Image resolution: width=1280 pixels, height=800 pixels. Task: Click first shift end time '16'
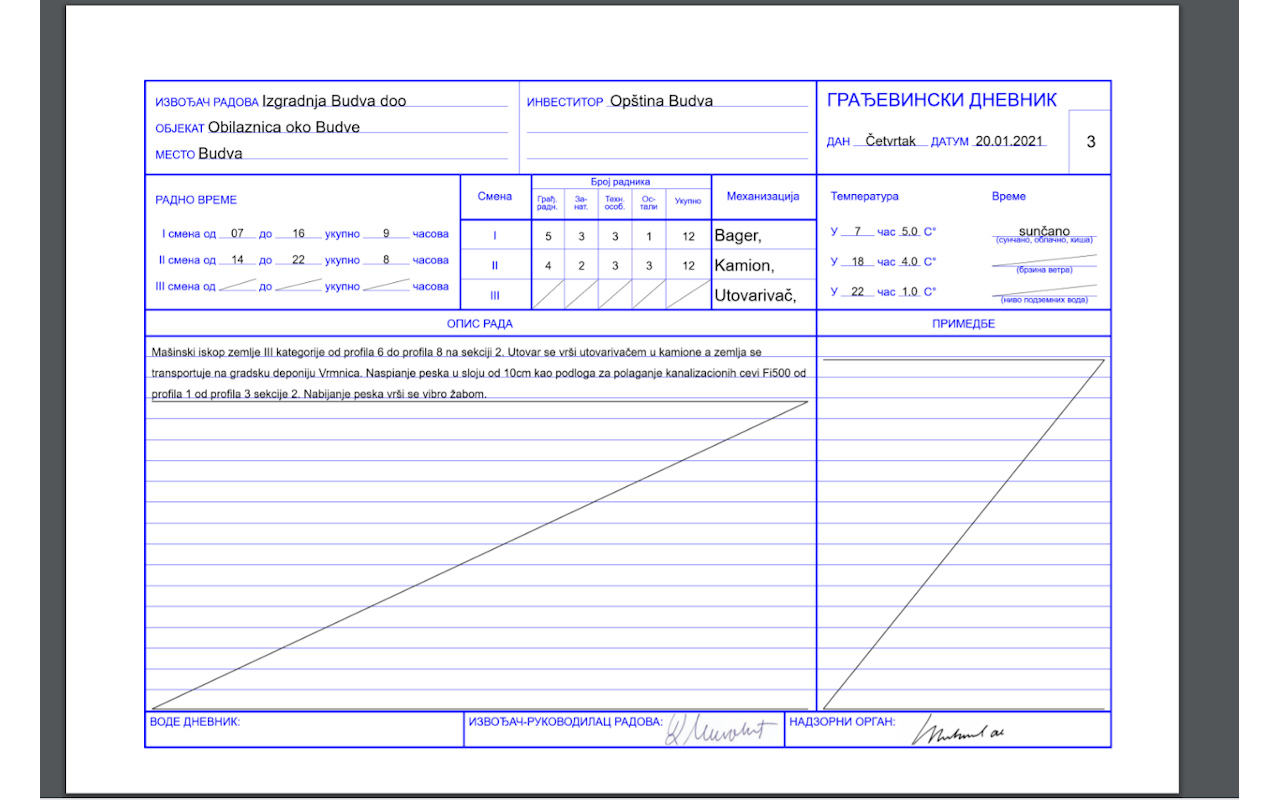[x=298, y=233]
